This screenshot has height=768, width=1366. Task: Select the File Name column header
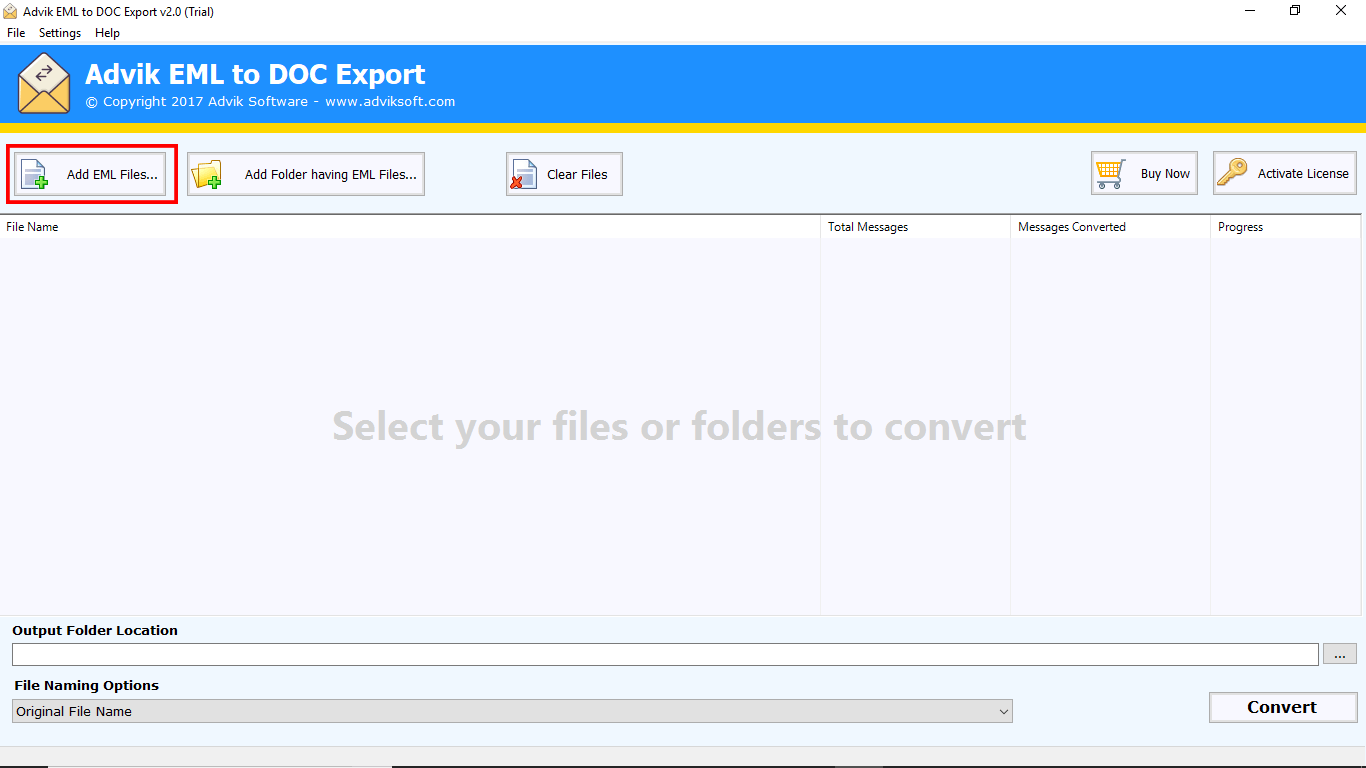pyautogui.click(x=410, y=227)
